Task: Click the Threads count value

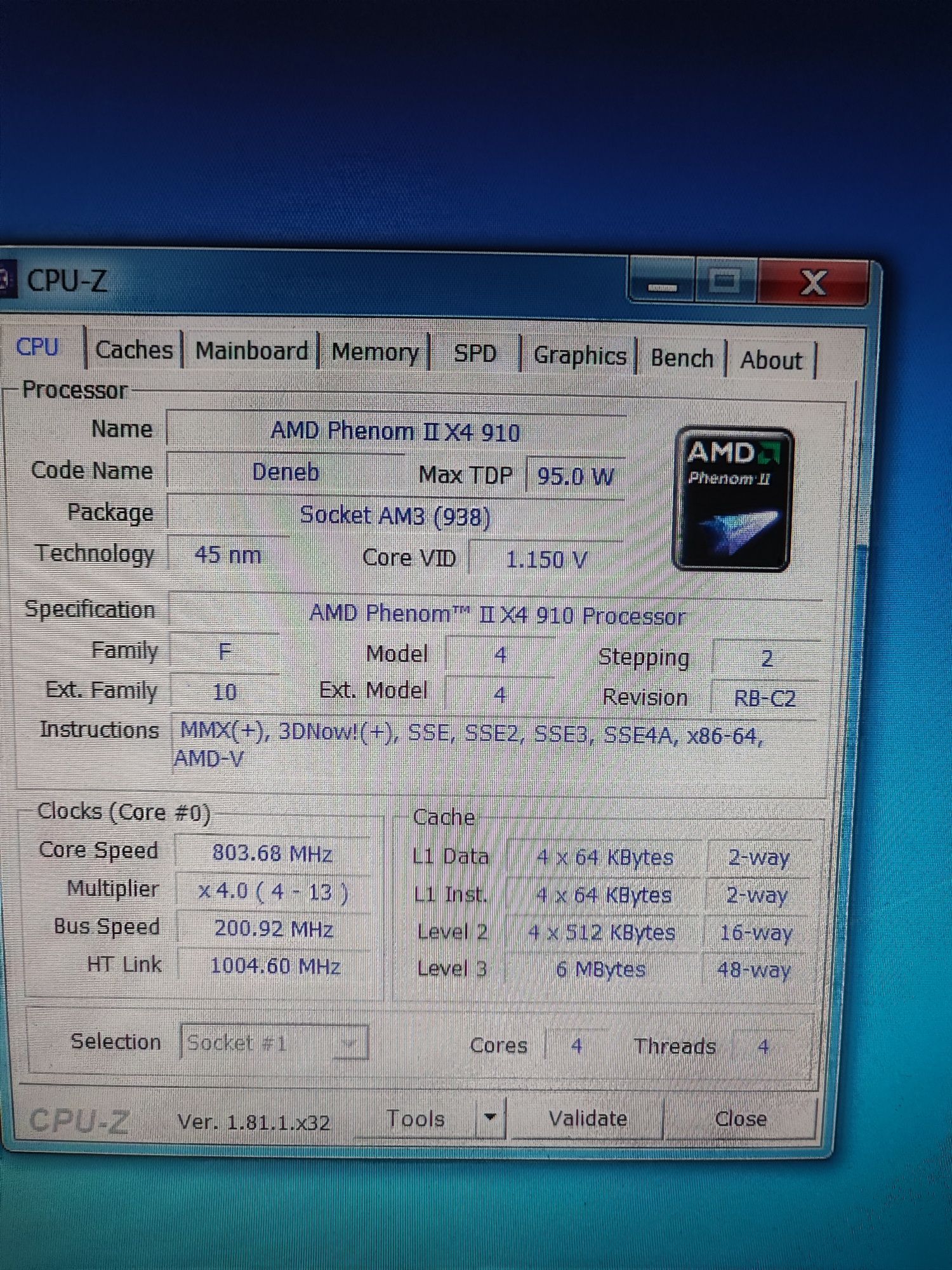Action: [764, 1046]
